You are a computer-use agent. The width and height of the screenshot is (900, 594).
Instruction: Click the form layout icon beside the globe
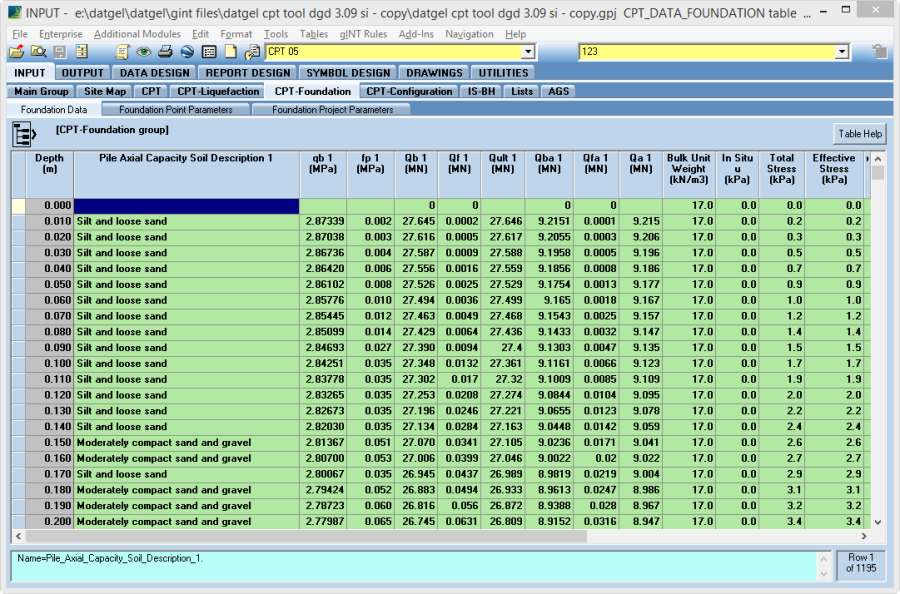[x=209, y=52]
